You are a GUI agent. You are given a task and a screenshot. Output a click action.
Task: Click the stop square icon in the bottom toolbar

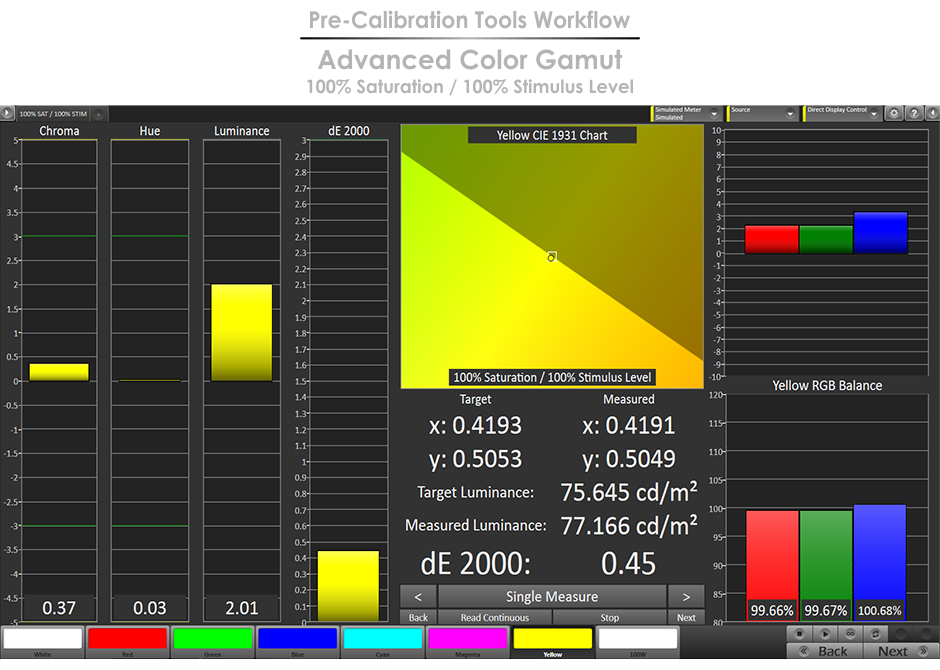[800, 633]
